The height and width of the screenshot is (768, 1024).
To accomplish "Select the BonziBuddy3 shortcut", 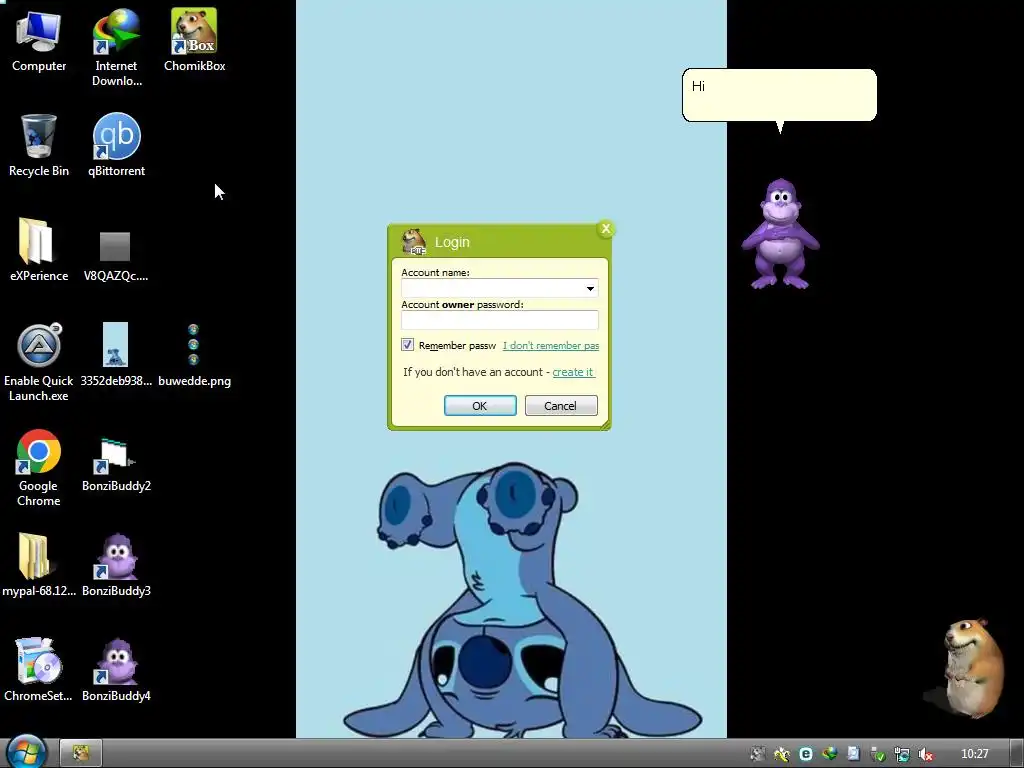I will pyautogui.click(x=116, y=565).
